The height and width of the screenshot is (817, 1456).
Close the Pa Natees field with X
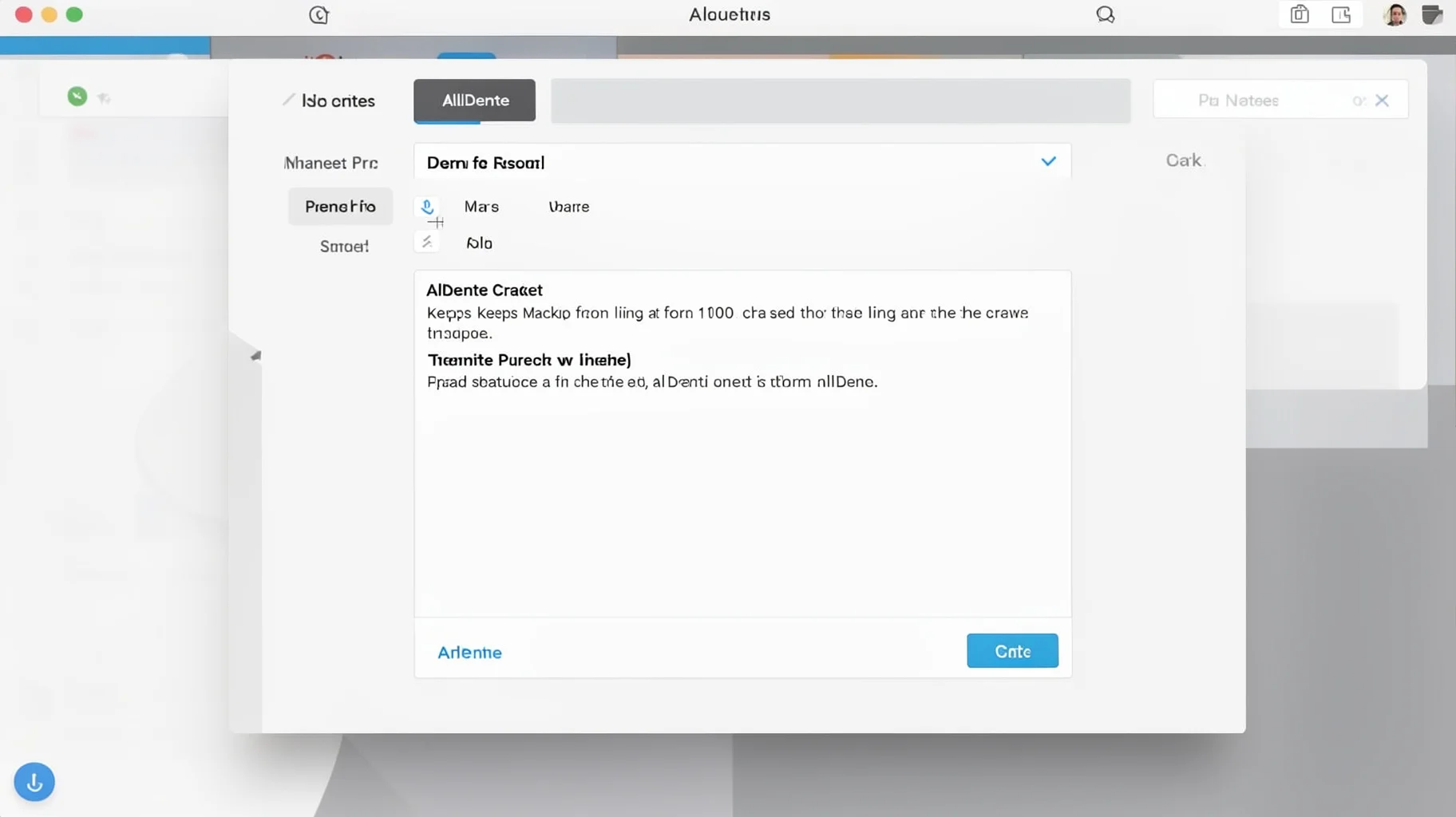pyautogui.click(x=1382, y=101)
